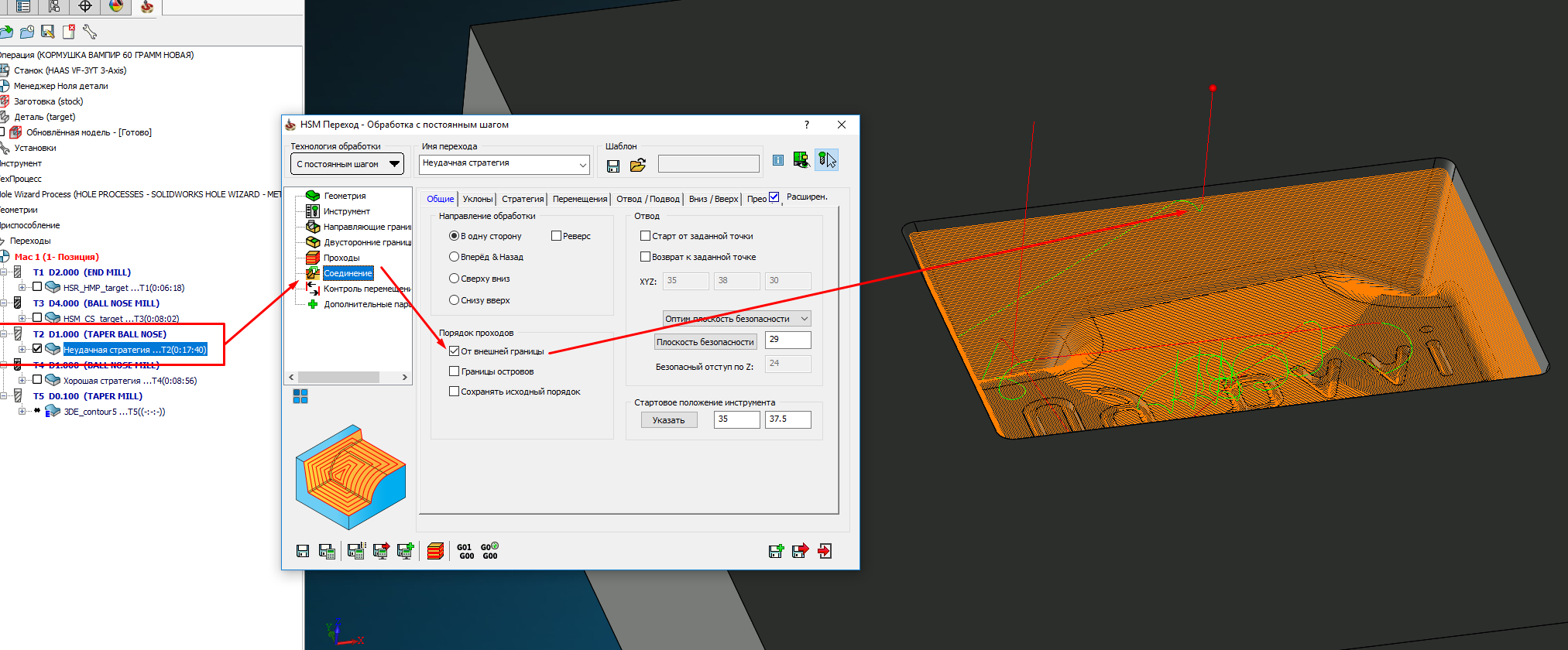This screenshot has height=650, width=1568.
Task: Expand the HSM_CS_target operation node
Action: point(22,318)
